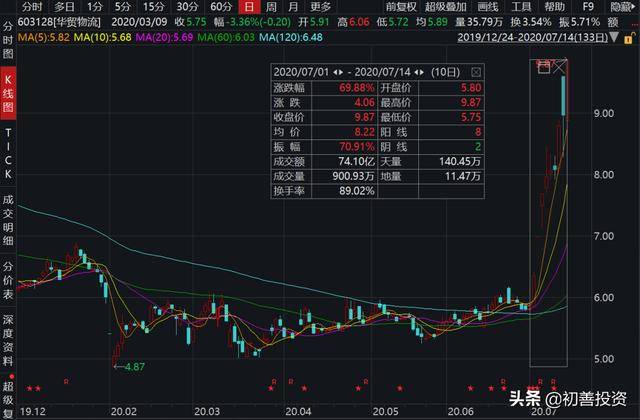This screenshot has height=420, width=640.
Task: Click the 成交额 74.10亿 value
Action: coord(356,161)
